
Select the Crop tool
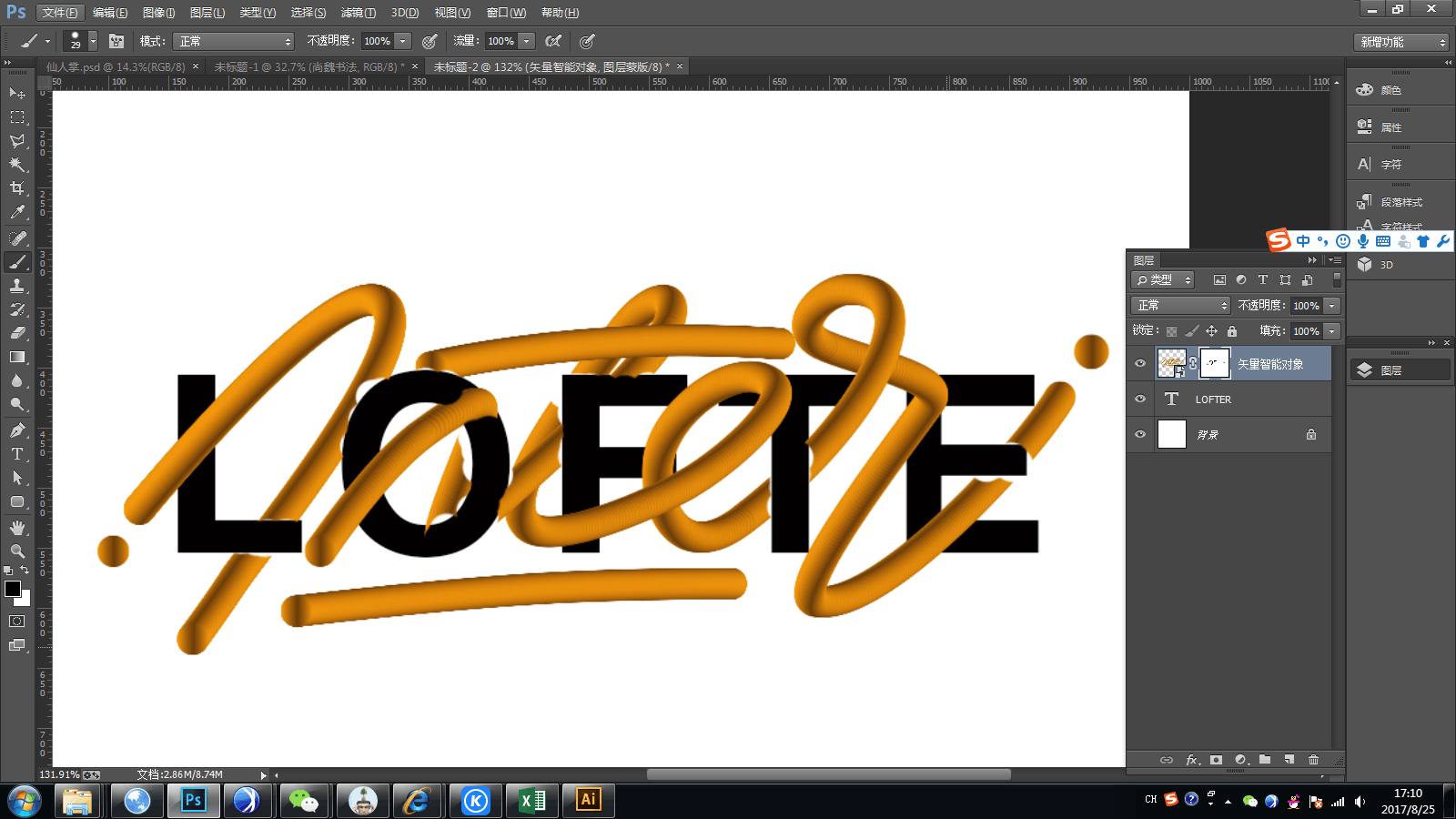17,187
